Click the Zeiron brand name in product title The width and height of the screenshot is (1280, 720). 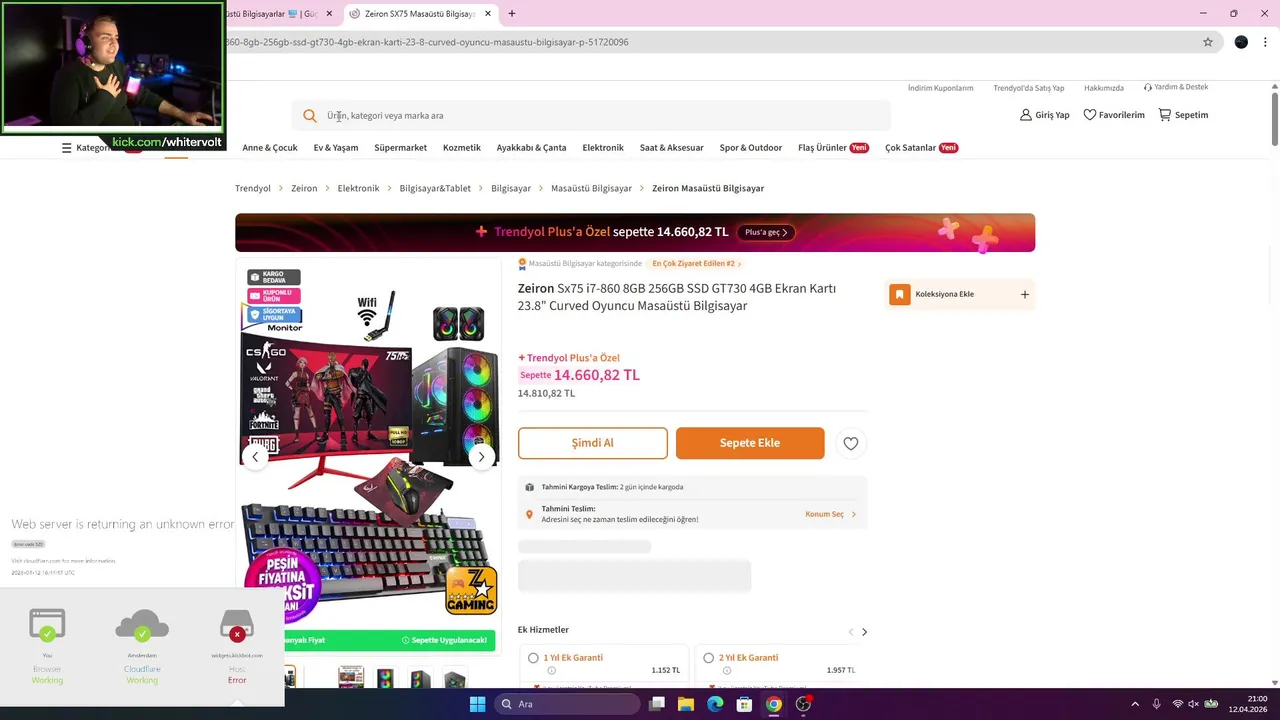tap(536, 288)
